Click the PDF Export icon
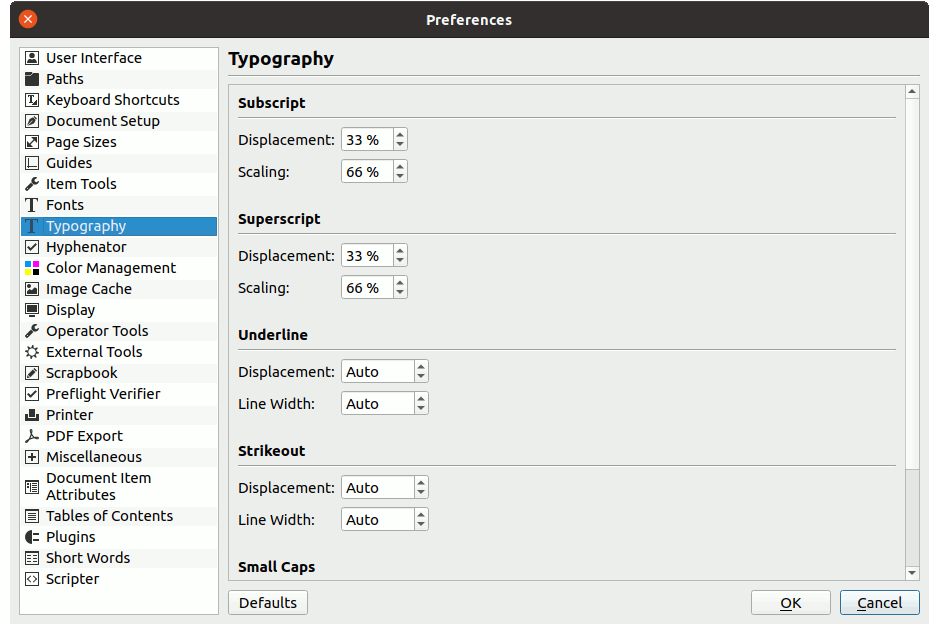The height and width of the screenshot is (634, 939). [x=32, y=436]
